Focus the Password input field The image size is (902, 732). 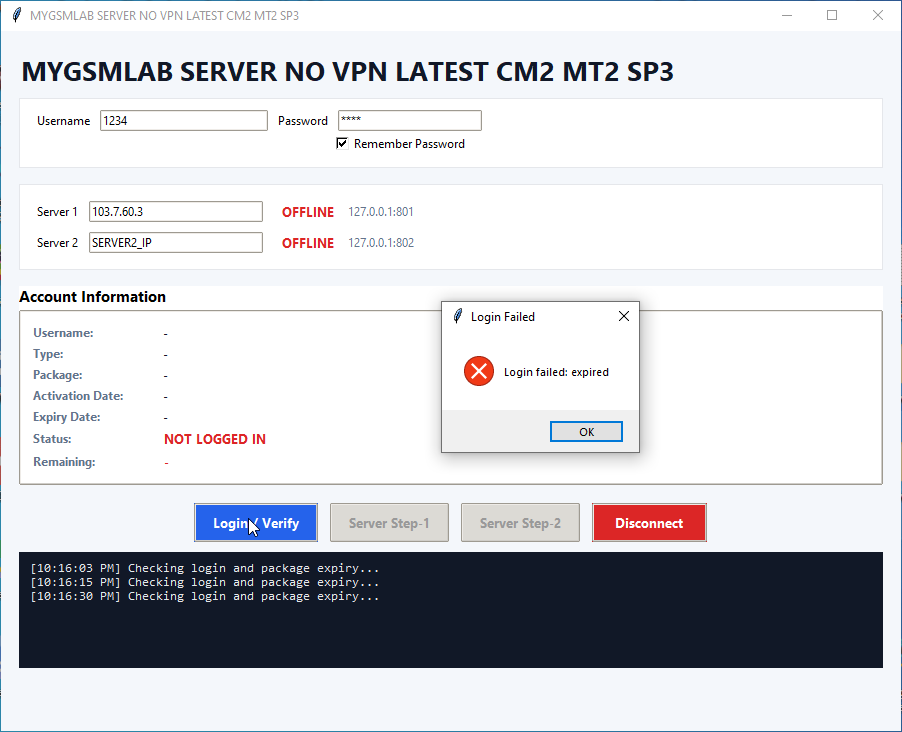(x=410, y=121)
